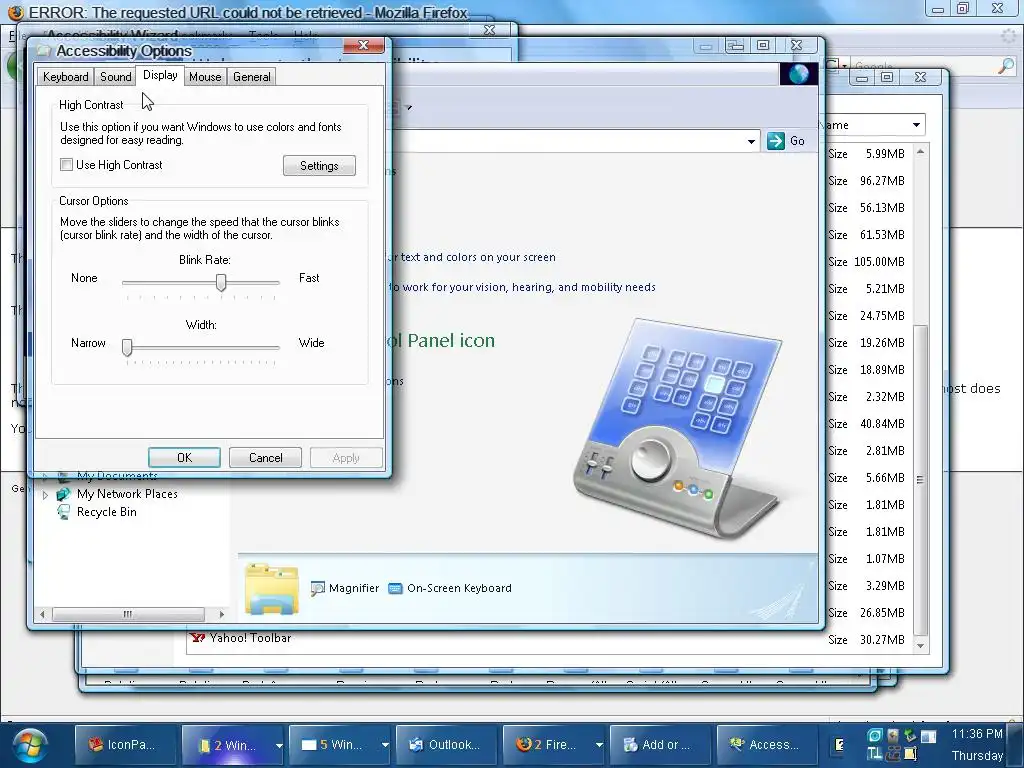
Task: Click the cursor Width slider thumb
Action: coord(127,347)
